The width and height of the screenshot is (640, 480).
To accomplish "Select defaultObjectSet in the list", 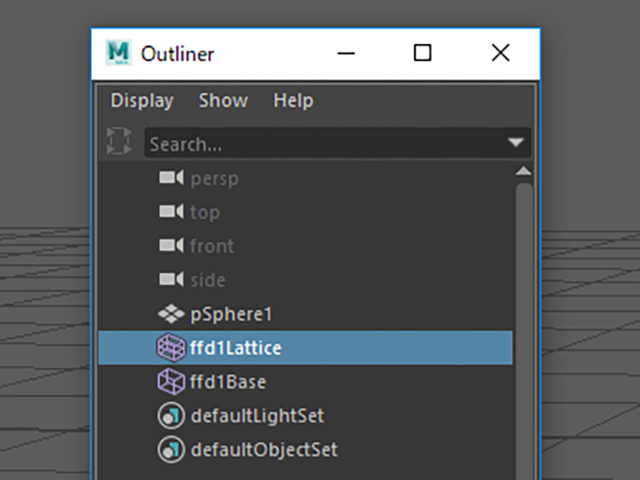I will click(264, 450).
